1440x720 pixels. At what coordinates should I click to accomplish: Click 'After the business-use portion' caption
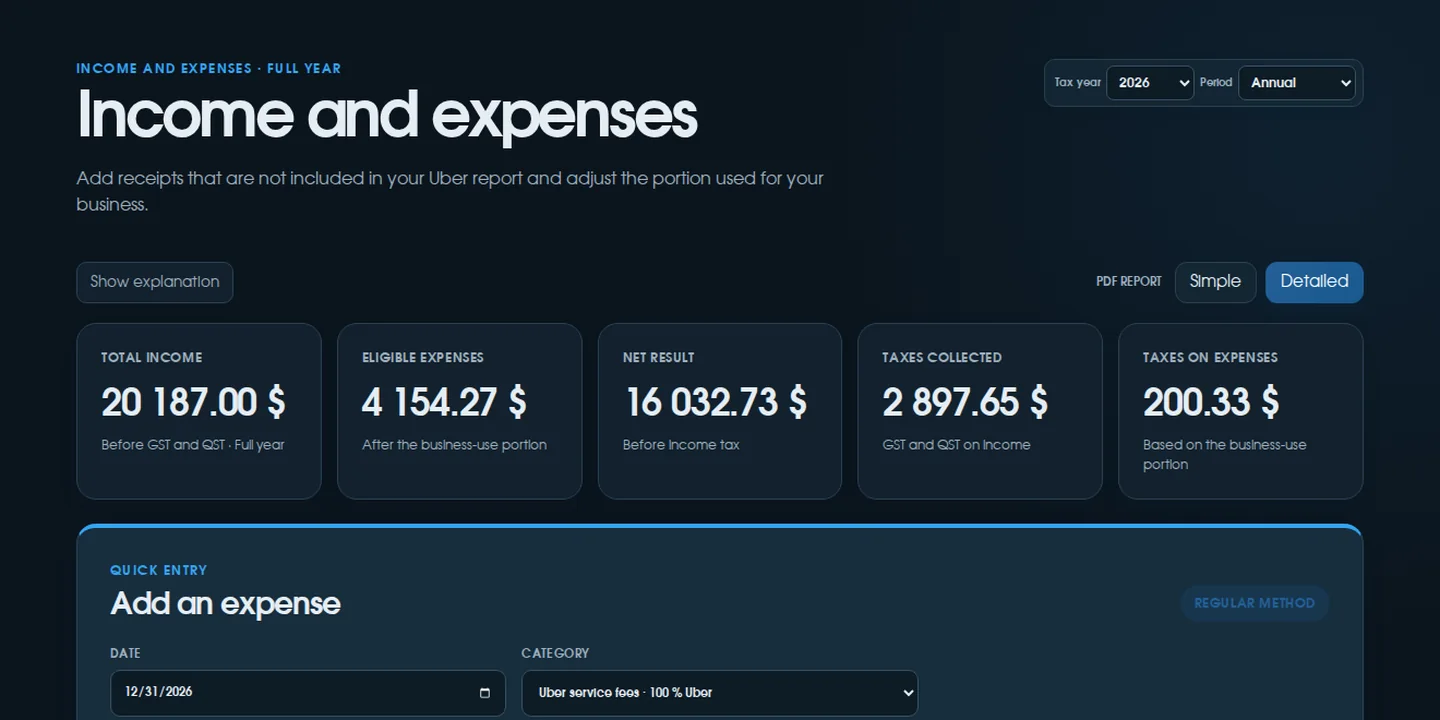coord(454,445)
